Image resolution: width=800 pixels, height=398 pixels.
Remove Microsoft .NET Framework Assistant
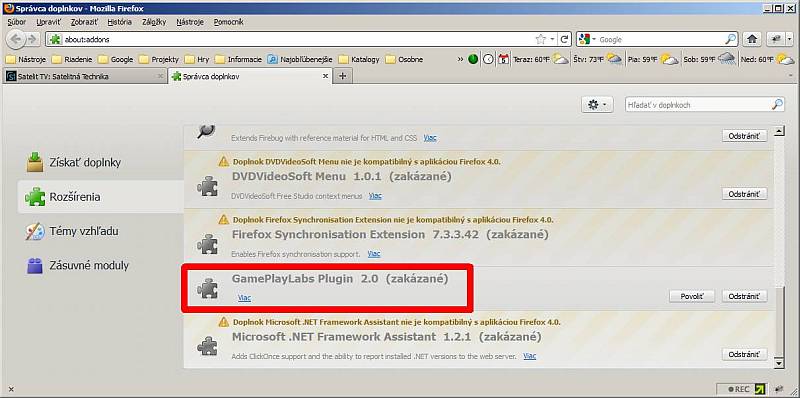[x=744, y=354]
